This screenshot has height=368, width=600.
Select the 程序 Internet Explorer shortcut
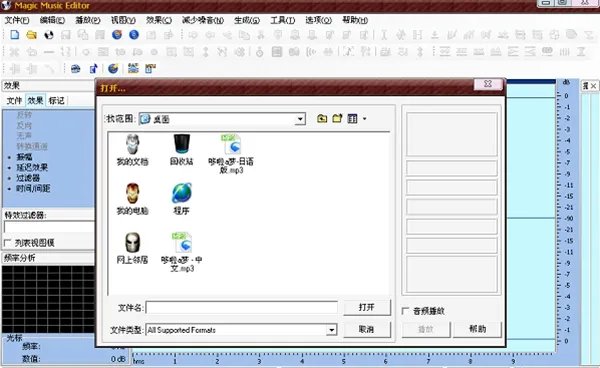(x=181, y=199)
